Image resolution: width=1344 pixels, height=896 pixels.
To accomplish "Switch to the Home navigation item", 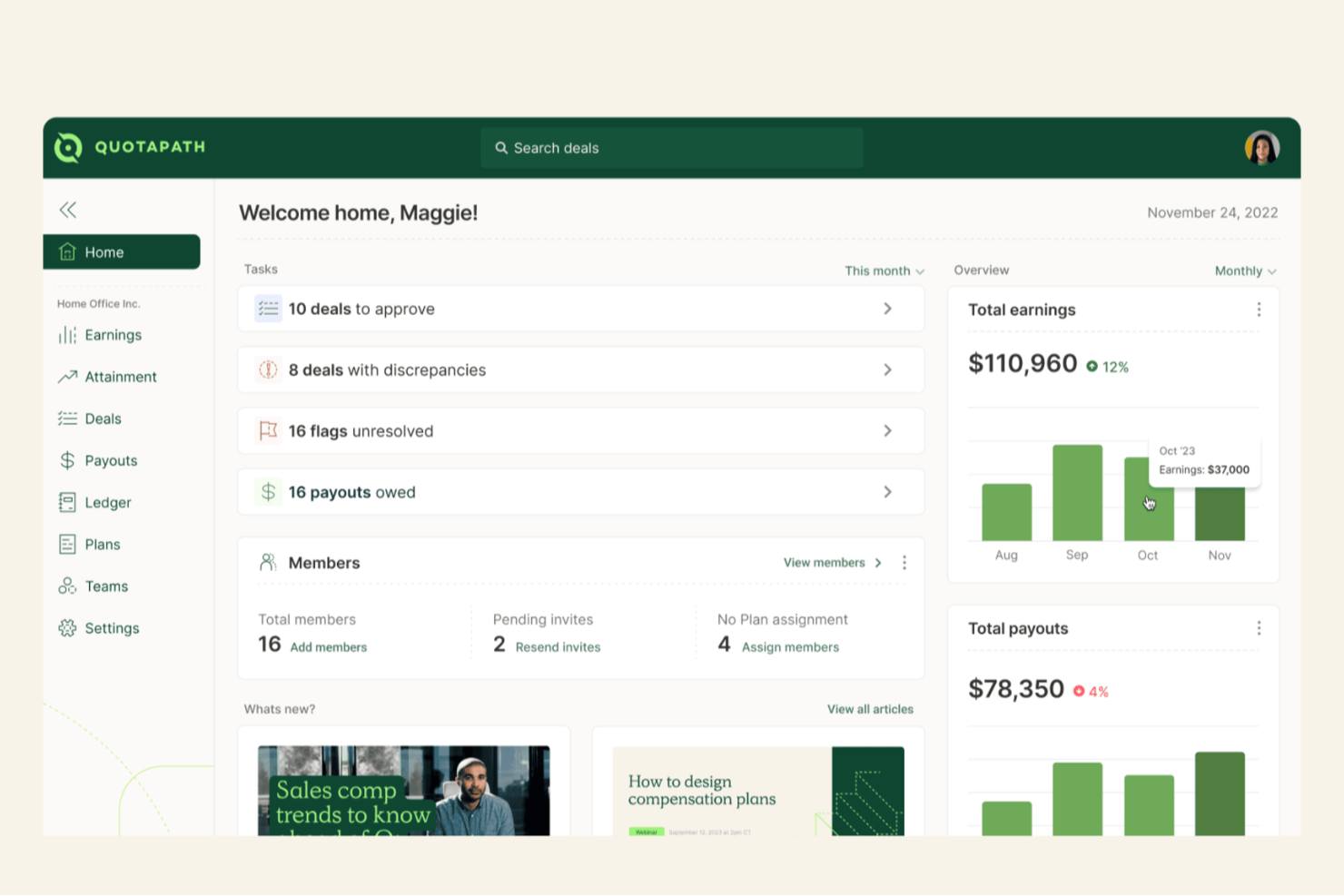I will point(104,251).
